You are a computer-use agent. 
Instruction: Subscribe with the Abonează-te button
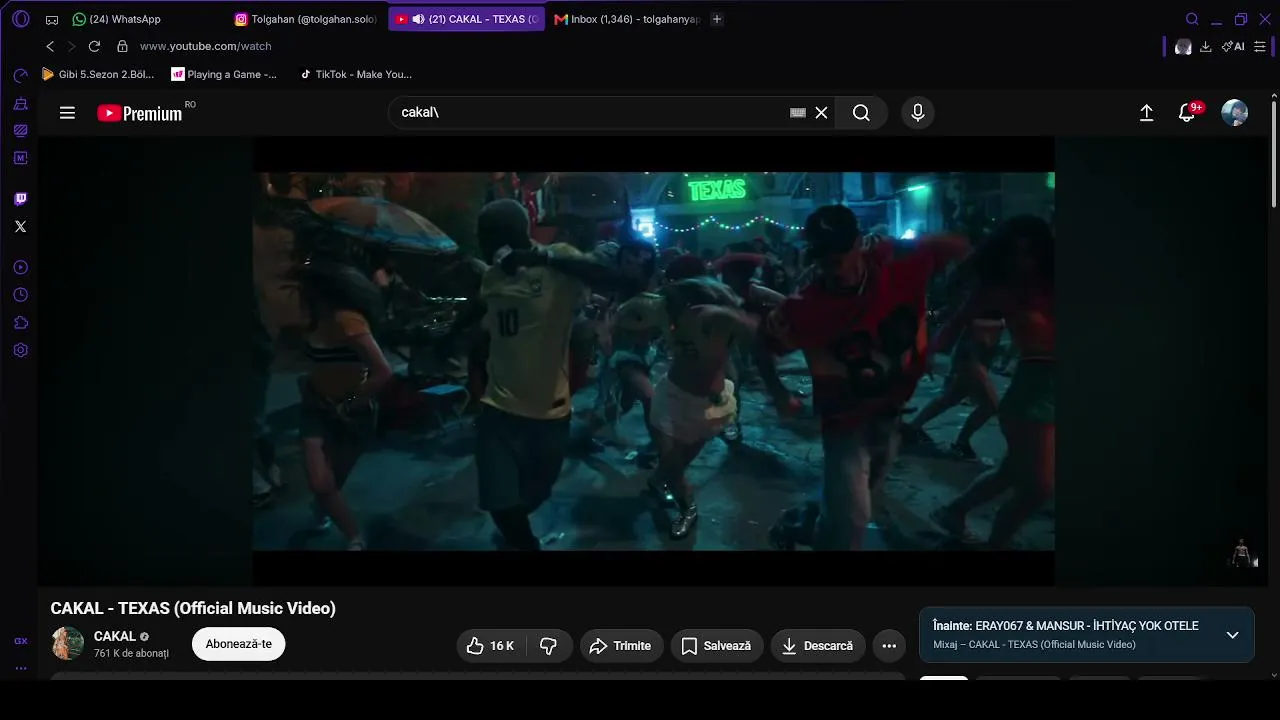(x=239, y=644)
